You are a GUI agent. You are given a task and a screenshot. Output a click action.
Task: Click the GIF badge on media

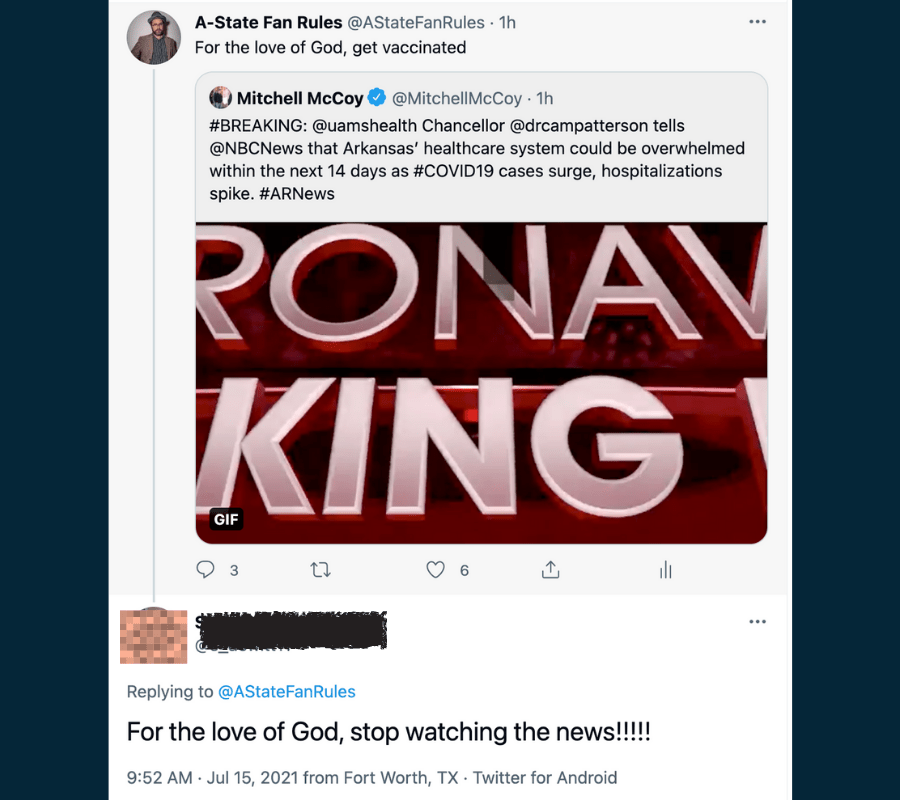[x=227, y=519]
